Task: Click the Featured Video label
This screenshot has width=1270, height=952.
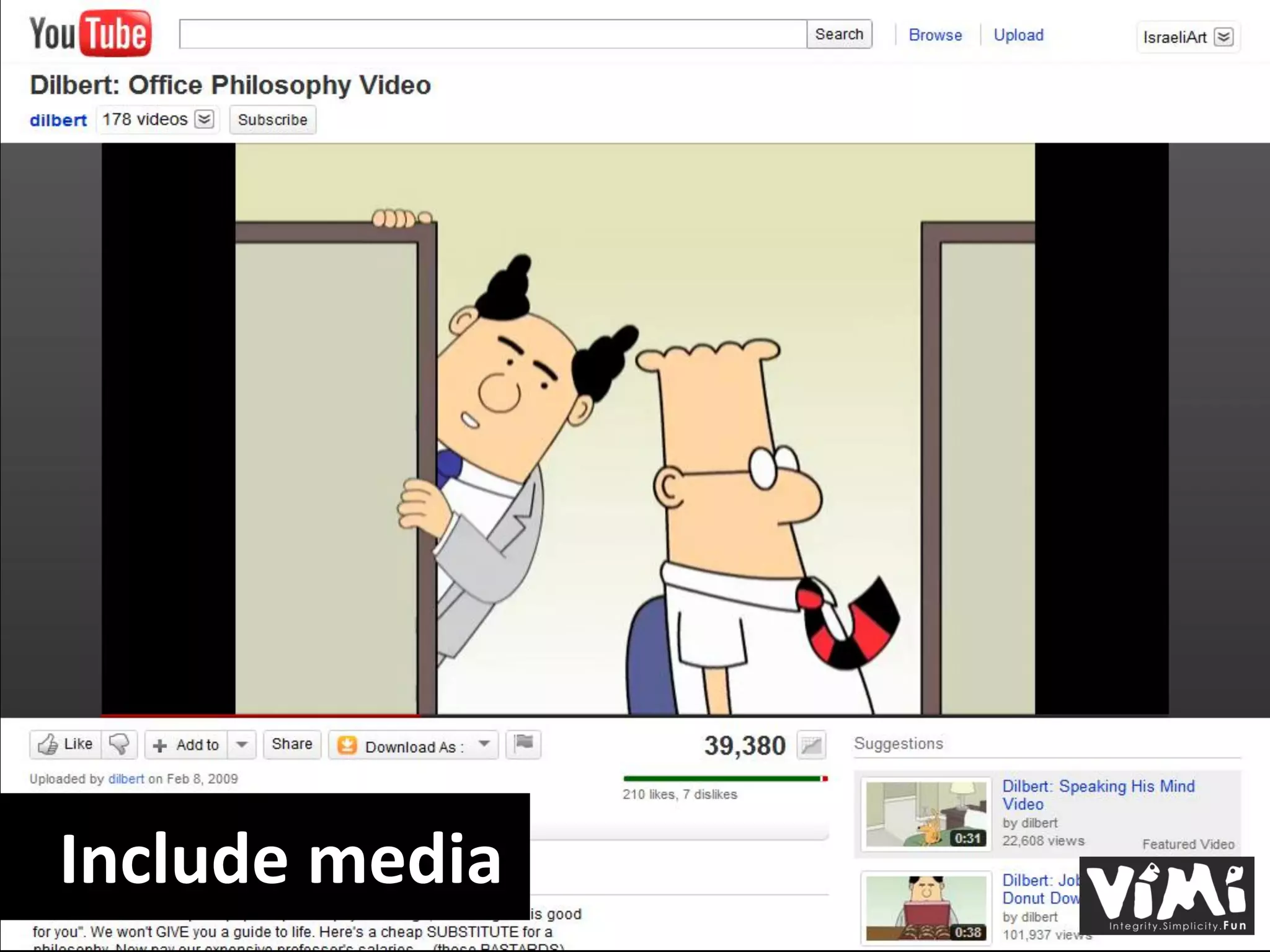Action: [1188, 844]
